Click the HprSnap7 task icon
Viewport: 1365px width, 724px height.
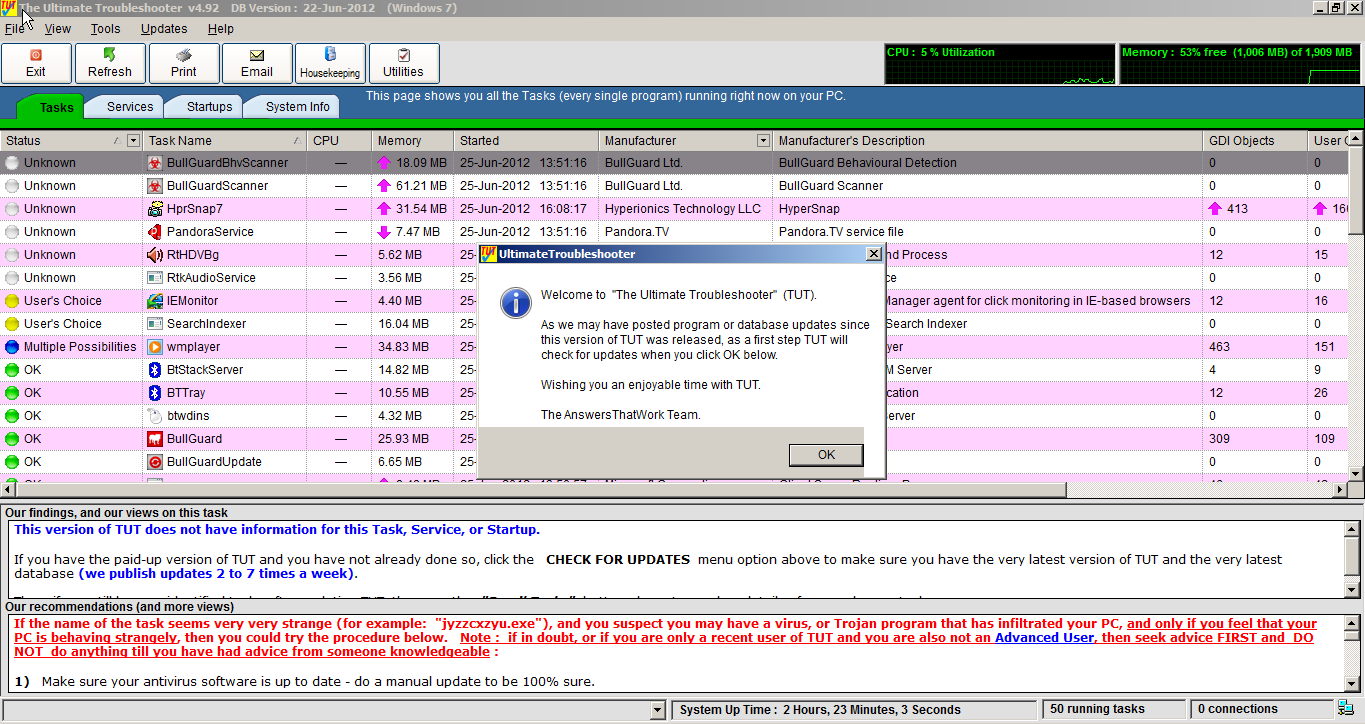pyautogui.click(x=155, y=208)
